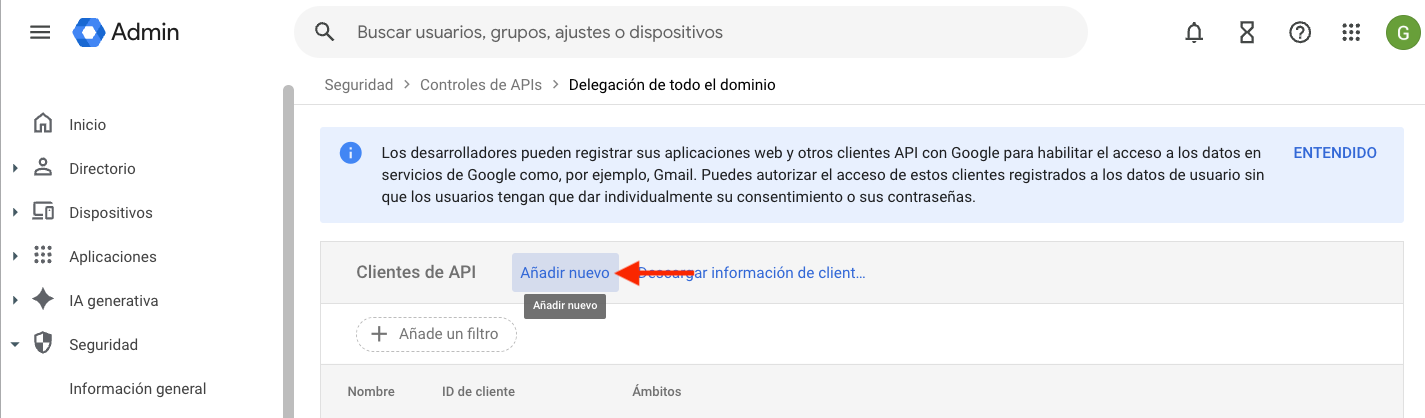Focus the search users and groups field
This screenshot has width=1425, height=418.
700,33
